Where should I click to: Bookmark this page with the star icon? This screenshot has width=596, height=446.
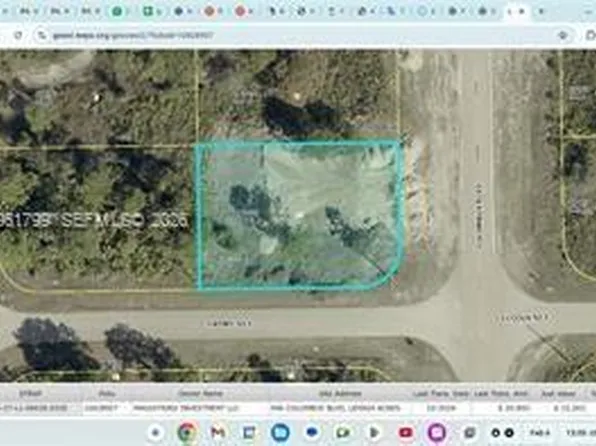563,35
